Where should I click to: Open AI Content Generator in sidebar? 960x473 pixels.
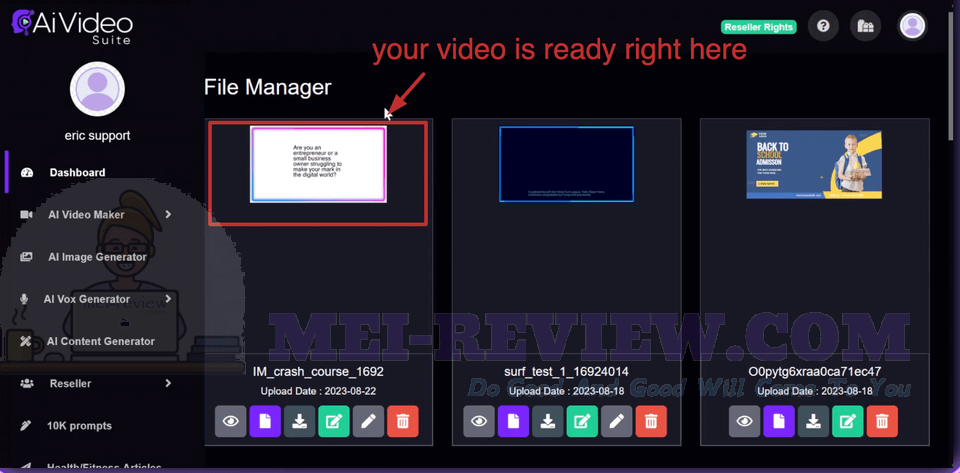(100, 341)
